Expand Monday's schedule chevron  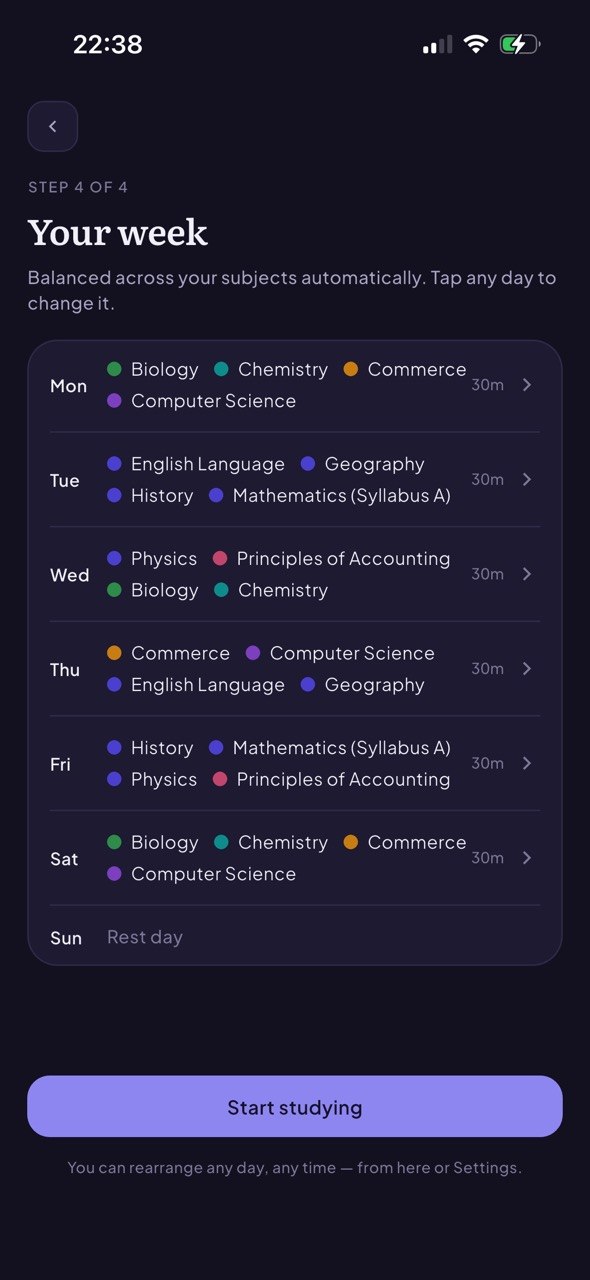click(x=527, y=385)
